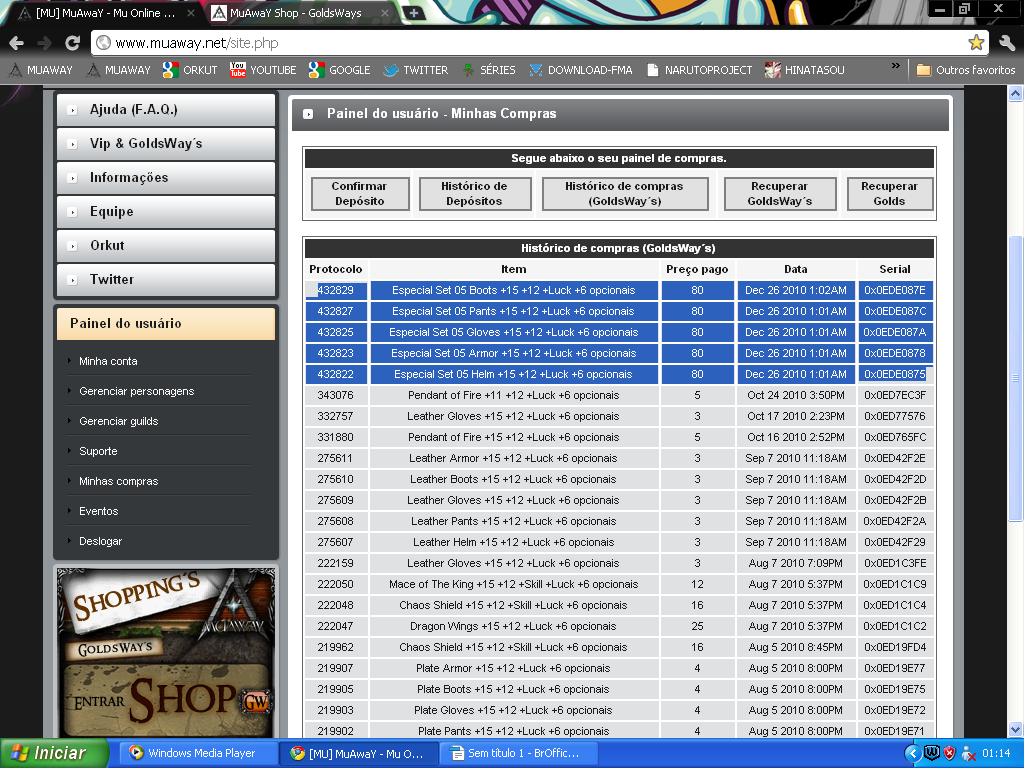Select Minhas compras in user panel menu
Screen dimensions: 1024x768
coord(118,481)
